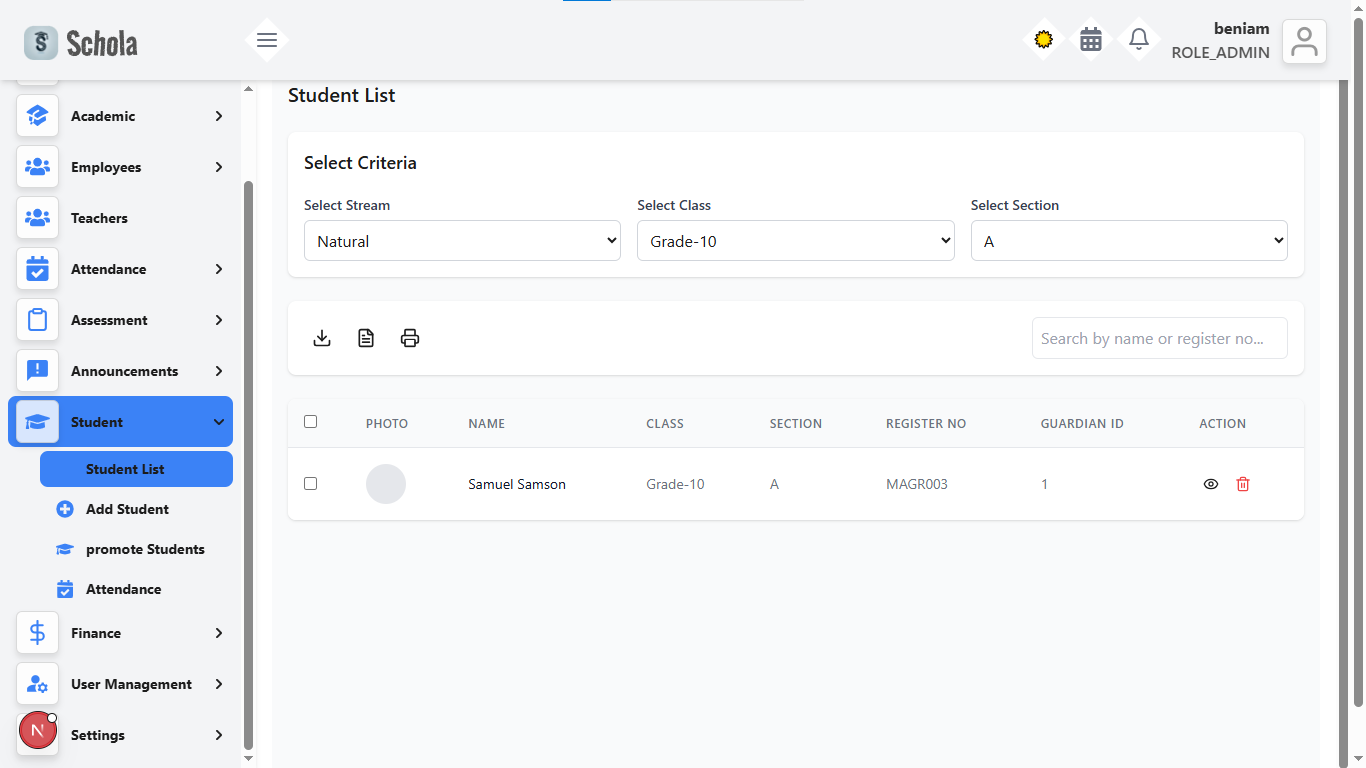Delete Samuel Samson using the trash icon
The image size is (1366, 768).
click(x=1243, y=484)
